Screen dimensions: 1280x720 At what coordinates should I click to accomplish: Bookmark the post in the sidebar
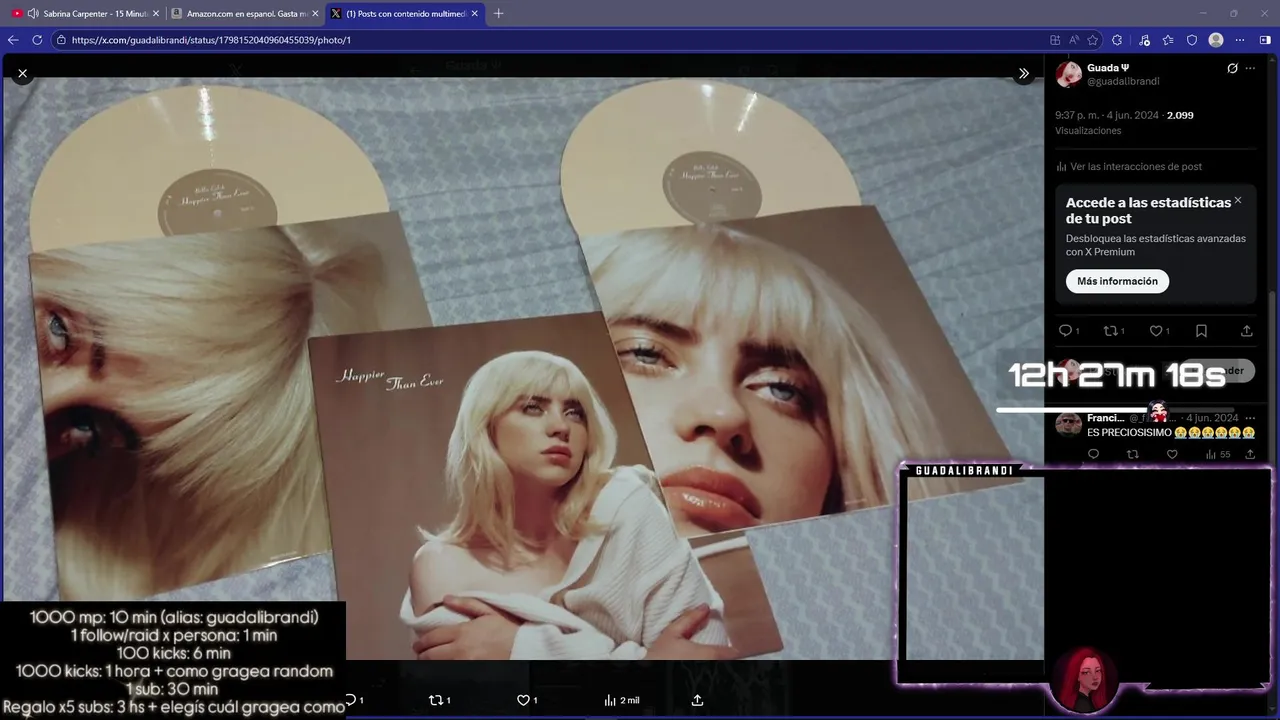(1201, 331)
